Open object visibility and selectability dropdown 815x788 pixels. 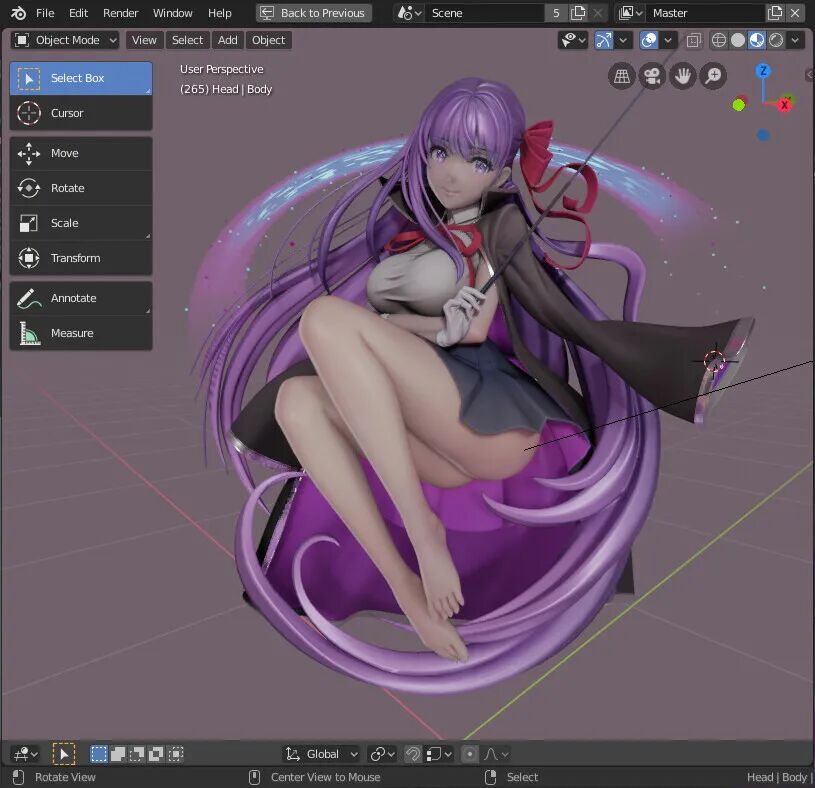tap(573, 40)
